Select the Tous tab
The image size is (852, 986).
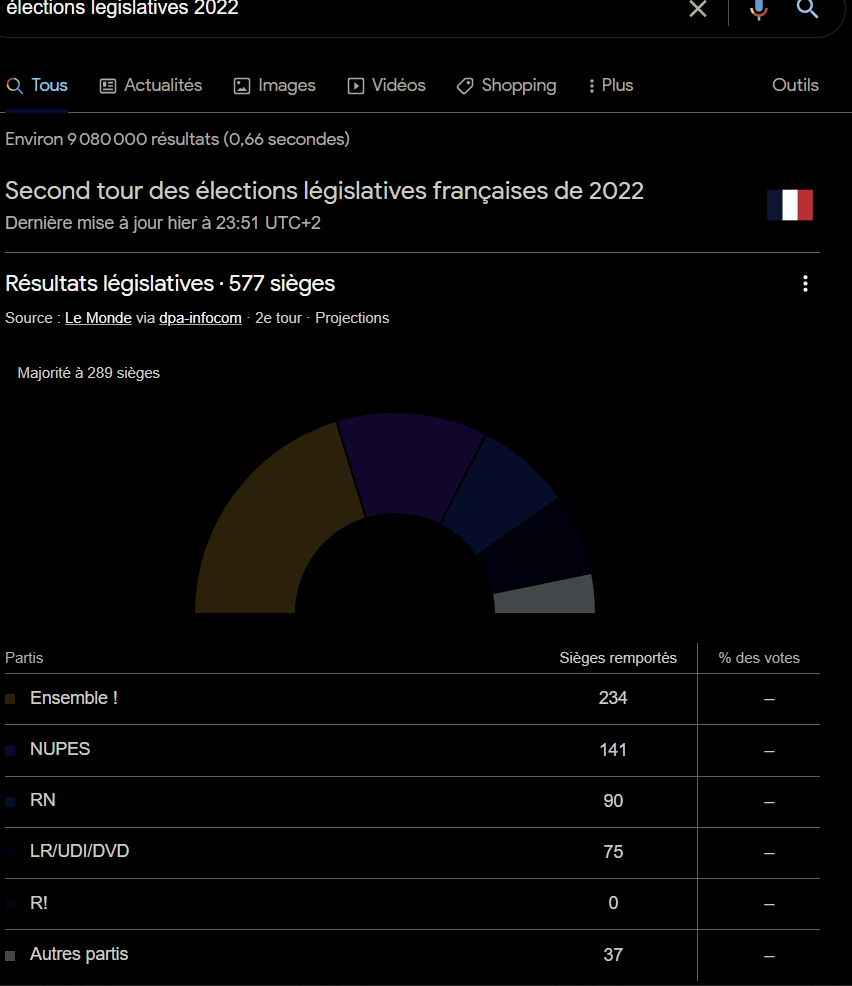37,86
